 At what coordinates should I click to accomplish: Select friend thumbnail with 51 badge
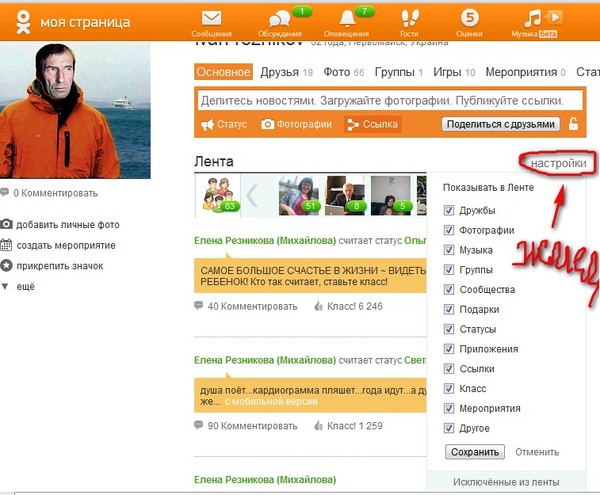coord(298,195)
